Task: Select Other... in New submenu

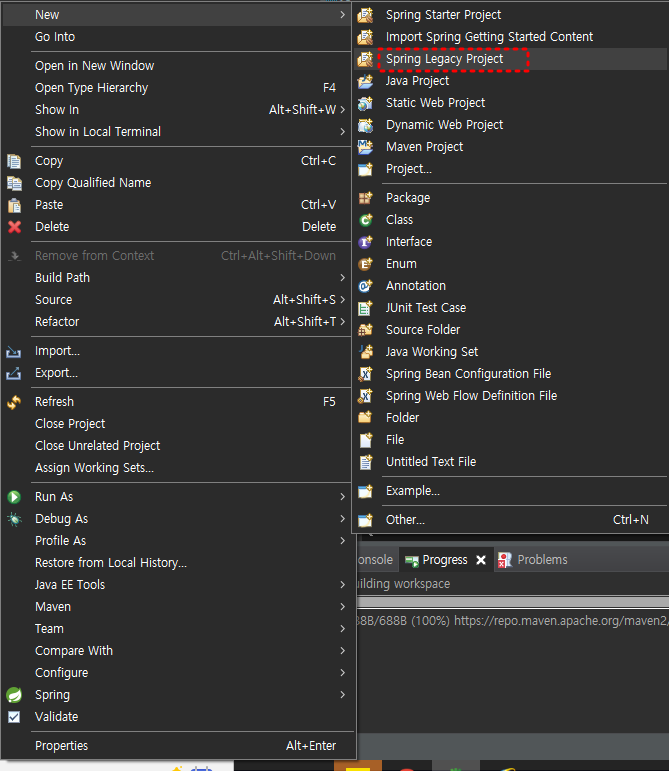Action: 510,520
